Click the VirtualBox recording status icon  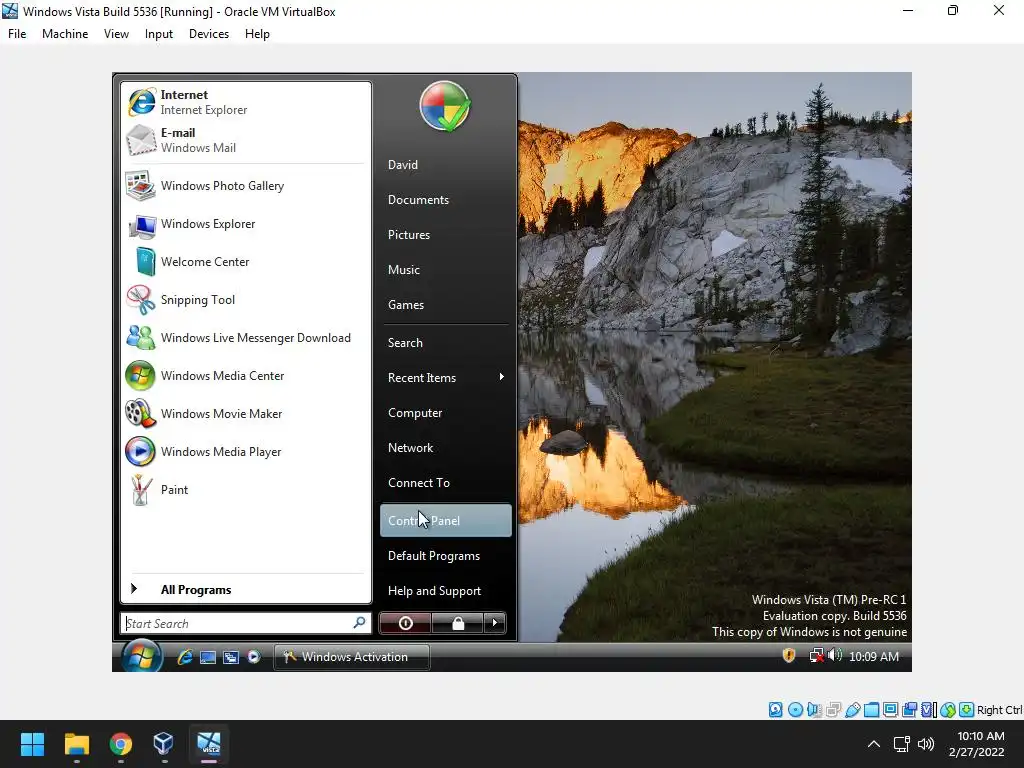(909, 710)
